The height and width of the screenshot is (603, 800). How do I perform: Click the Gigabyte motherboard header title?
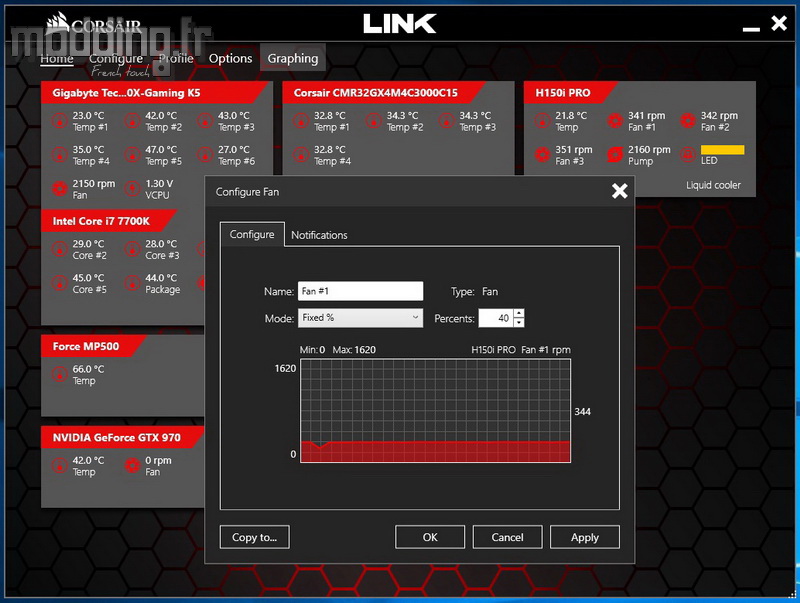(x=126, y=93)
